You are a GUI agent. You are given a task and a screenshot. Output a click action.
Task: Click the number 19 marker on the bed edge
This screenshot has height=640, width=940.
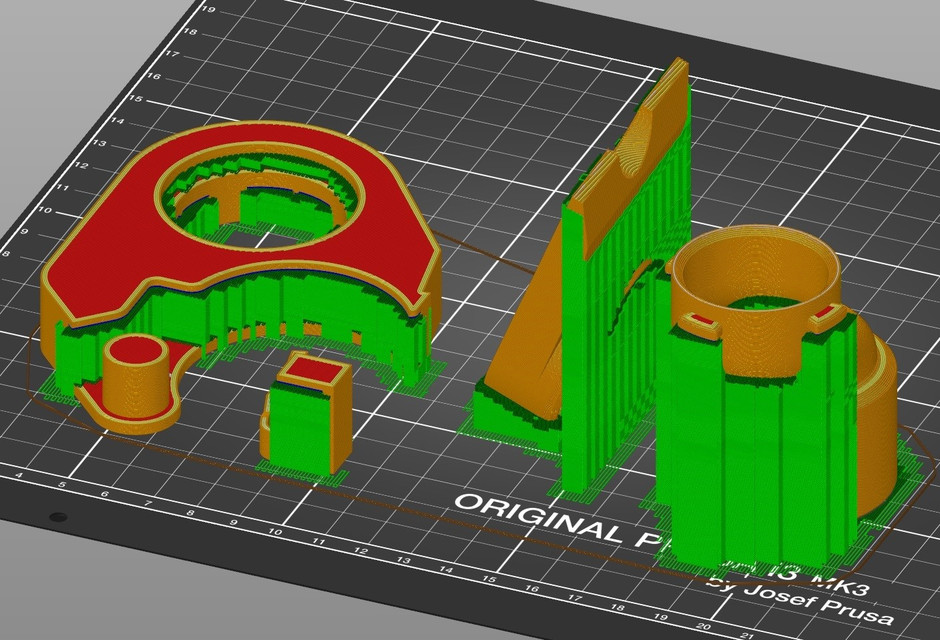(207, 10)
